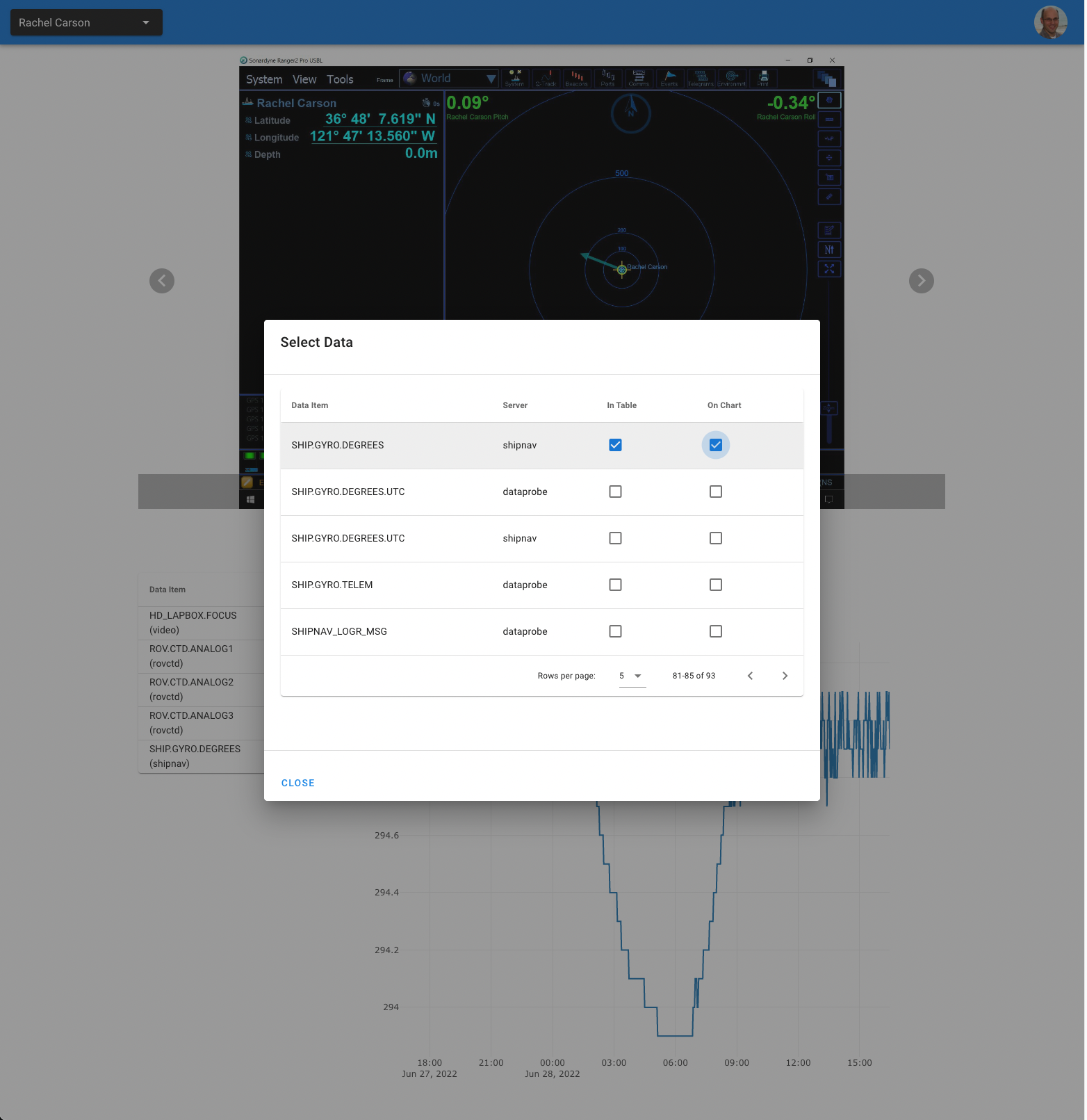Screen dimensions: 1087x1120
Task: Open Tools menu in Sonardyne window
Action: pos(340,79)
